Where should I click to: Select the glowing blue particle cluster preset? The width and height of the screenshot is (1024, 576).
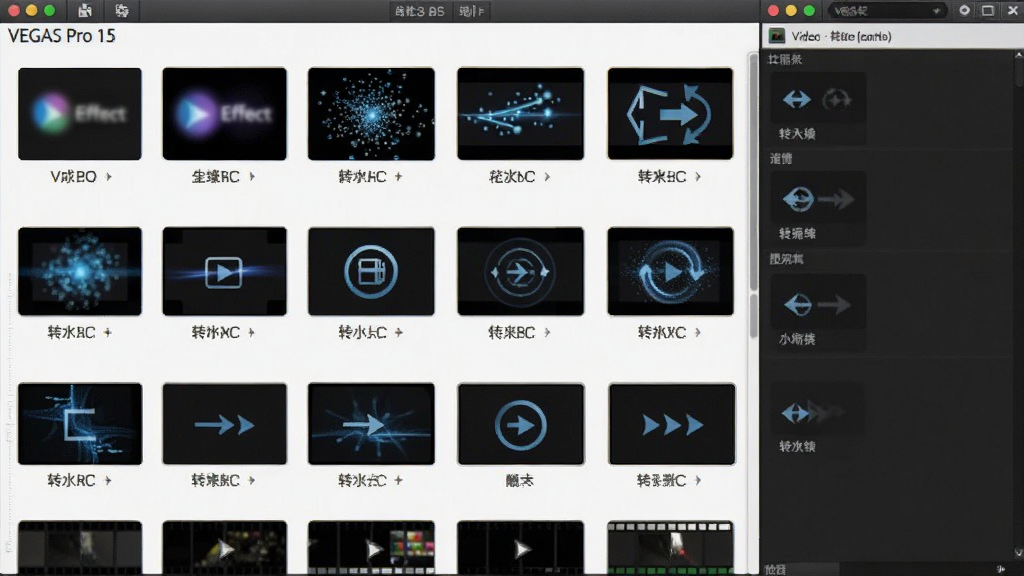[80, 271]
